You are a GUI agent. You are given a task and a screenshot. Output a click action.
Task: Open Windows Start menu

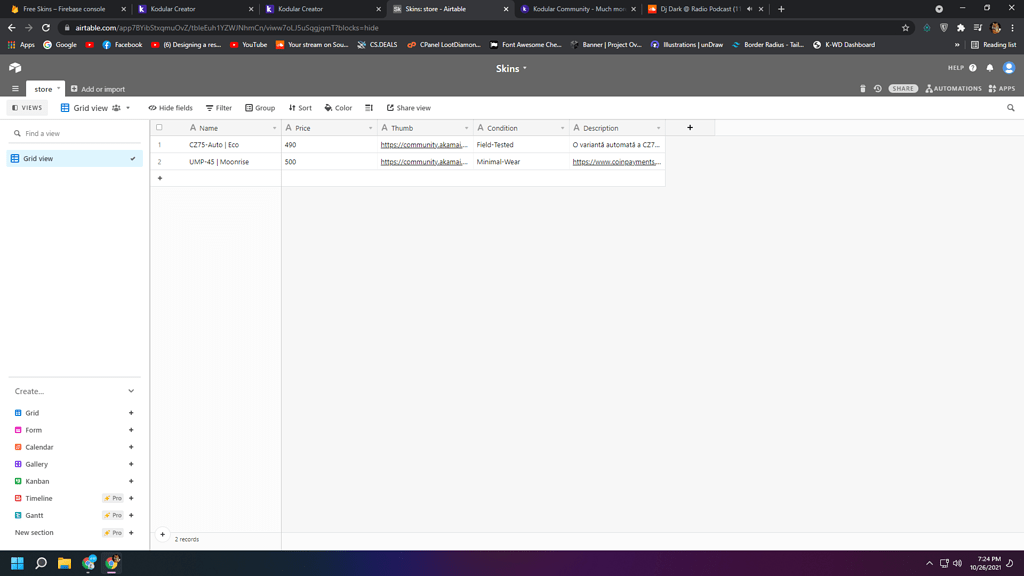(18, 563)
